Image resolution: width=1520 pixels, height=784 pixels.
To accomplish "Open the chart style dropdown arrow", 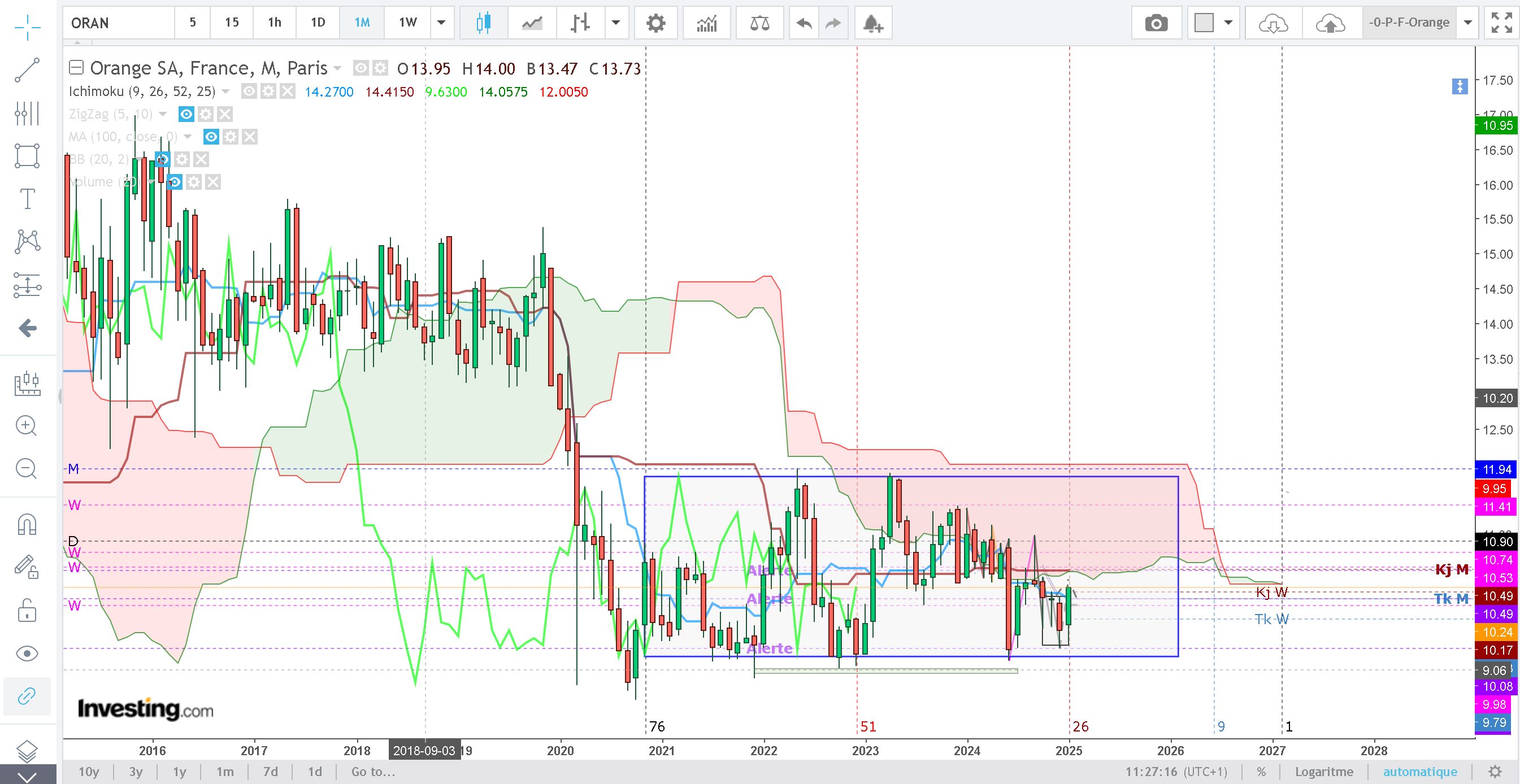I will point(616,23).
